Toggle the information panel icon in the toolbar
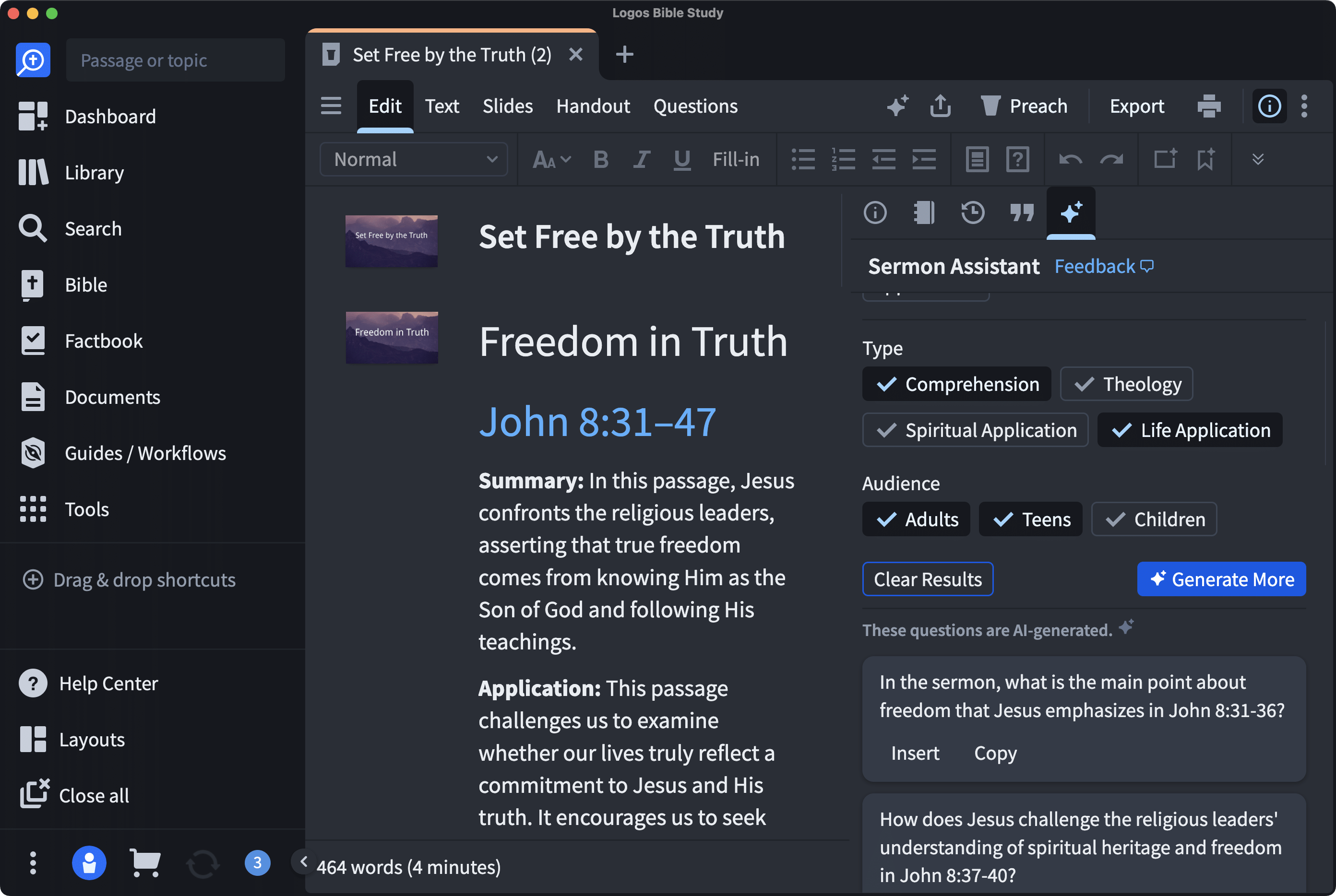This screenshot has height=896, width=1336. coord(1269,106)
